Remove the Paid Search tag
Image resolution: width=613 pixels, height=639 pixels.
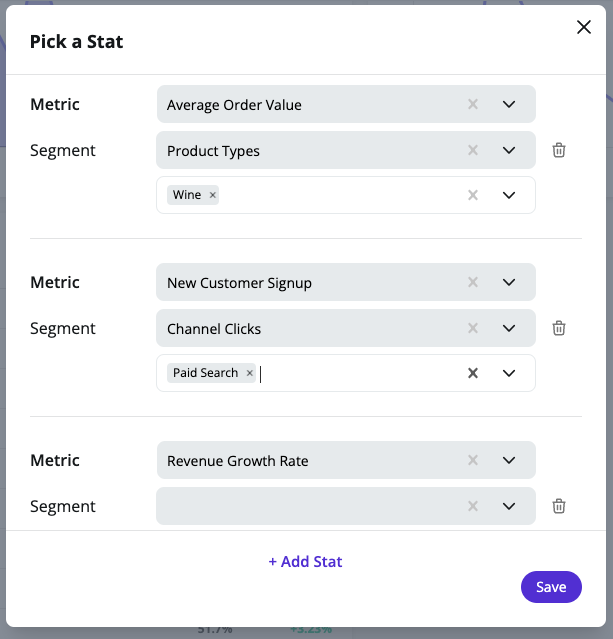(250, 373)
